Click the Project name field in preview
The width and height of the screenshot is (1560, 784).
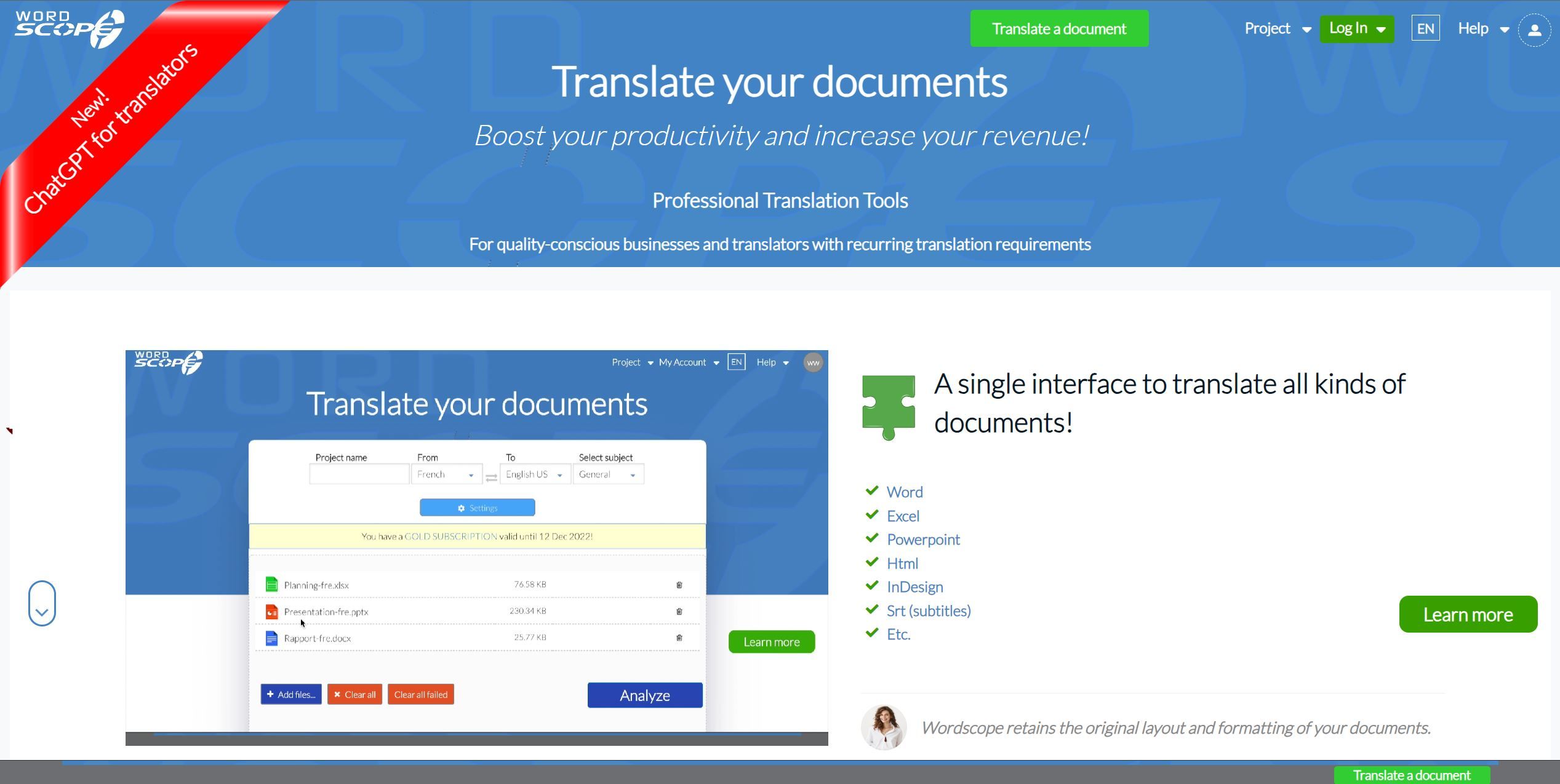(359, 474)
